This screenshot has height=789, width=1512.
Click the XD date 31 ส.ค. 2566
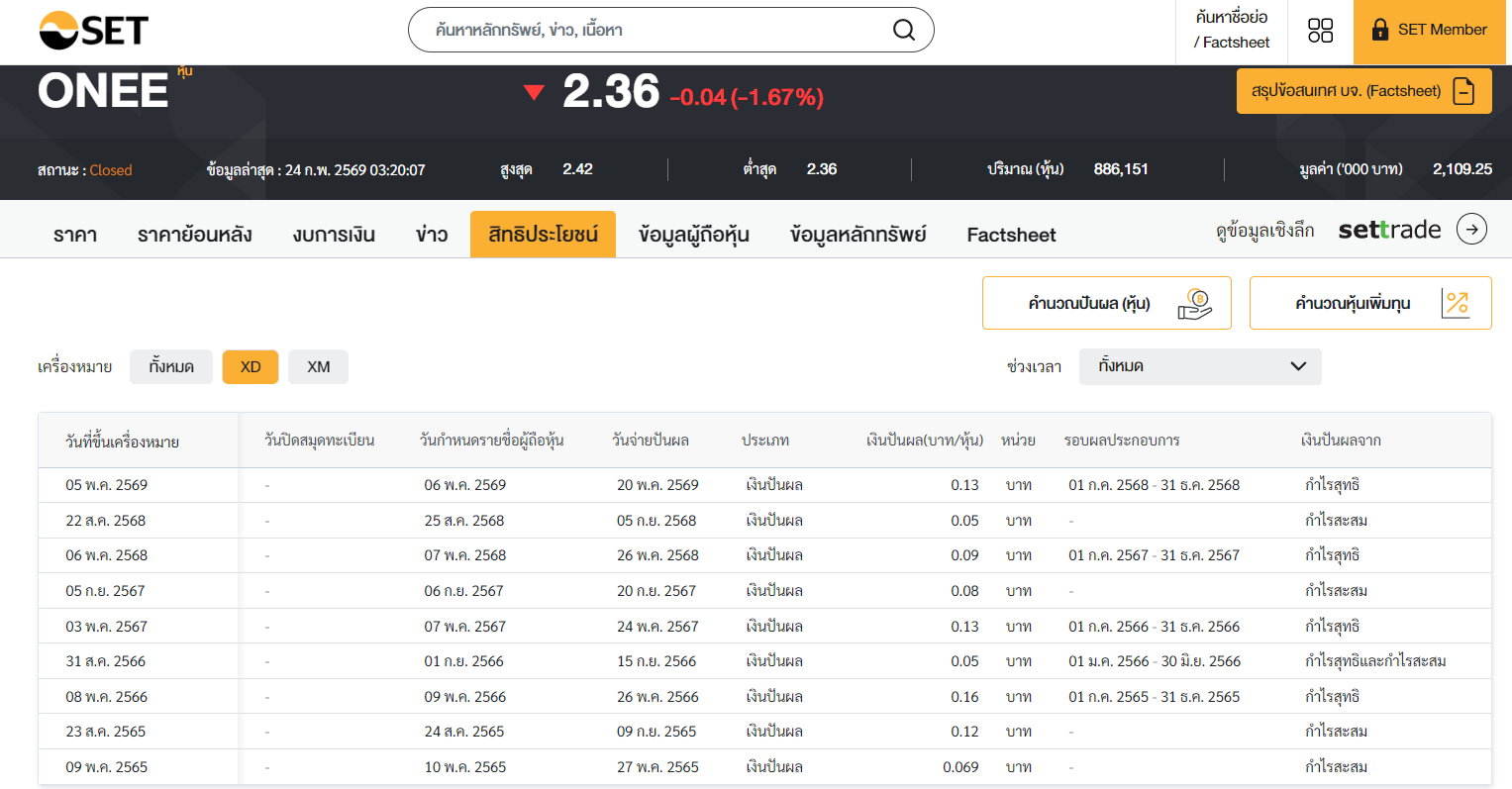106,661
